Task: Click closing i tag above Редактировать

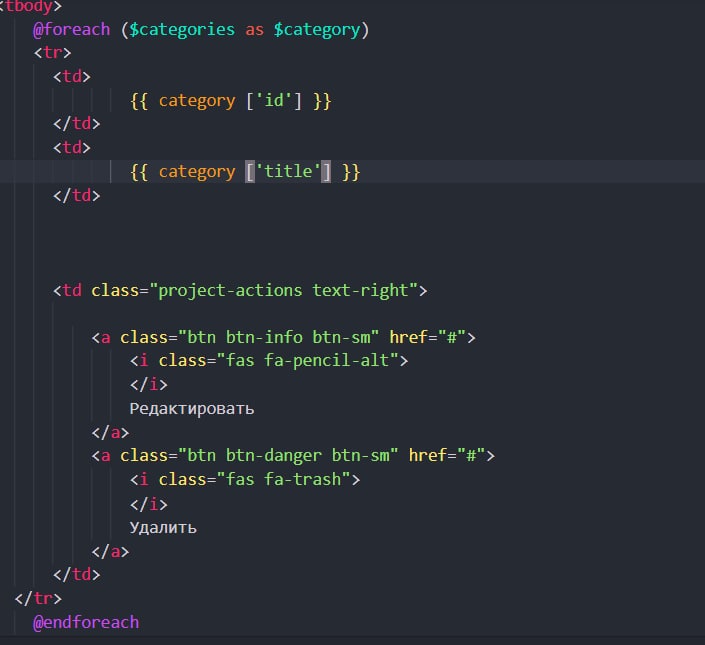Action: coord(149,385)
